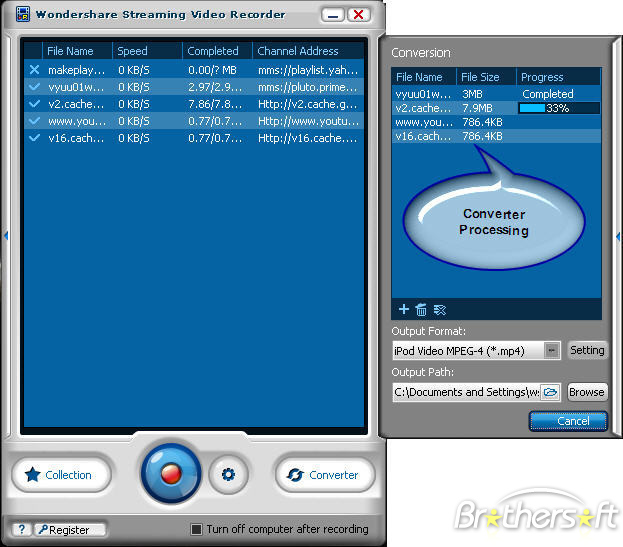Click the Register button
The width and height of the screenshot is (623, 547).
tap(70, 530)
